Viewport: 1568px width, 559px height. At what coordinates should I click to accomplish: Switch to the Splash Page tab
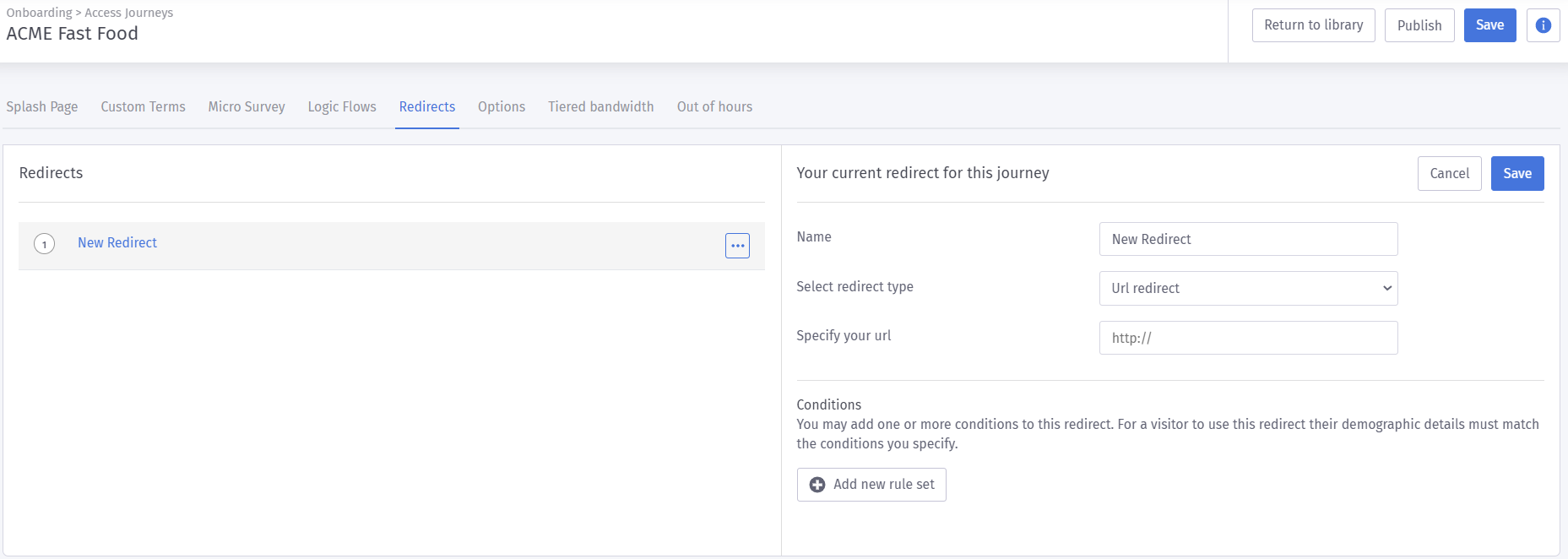(x=42, y=106)
